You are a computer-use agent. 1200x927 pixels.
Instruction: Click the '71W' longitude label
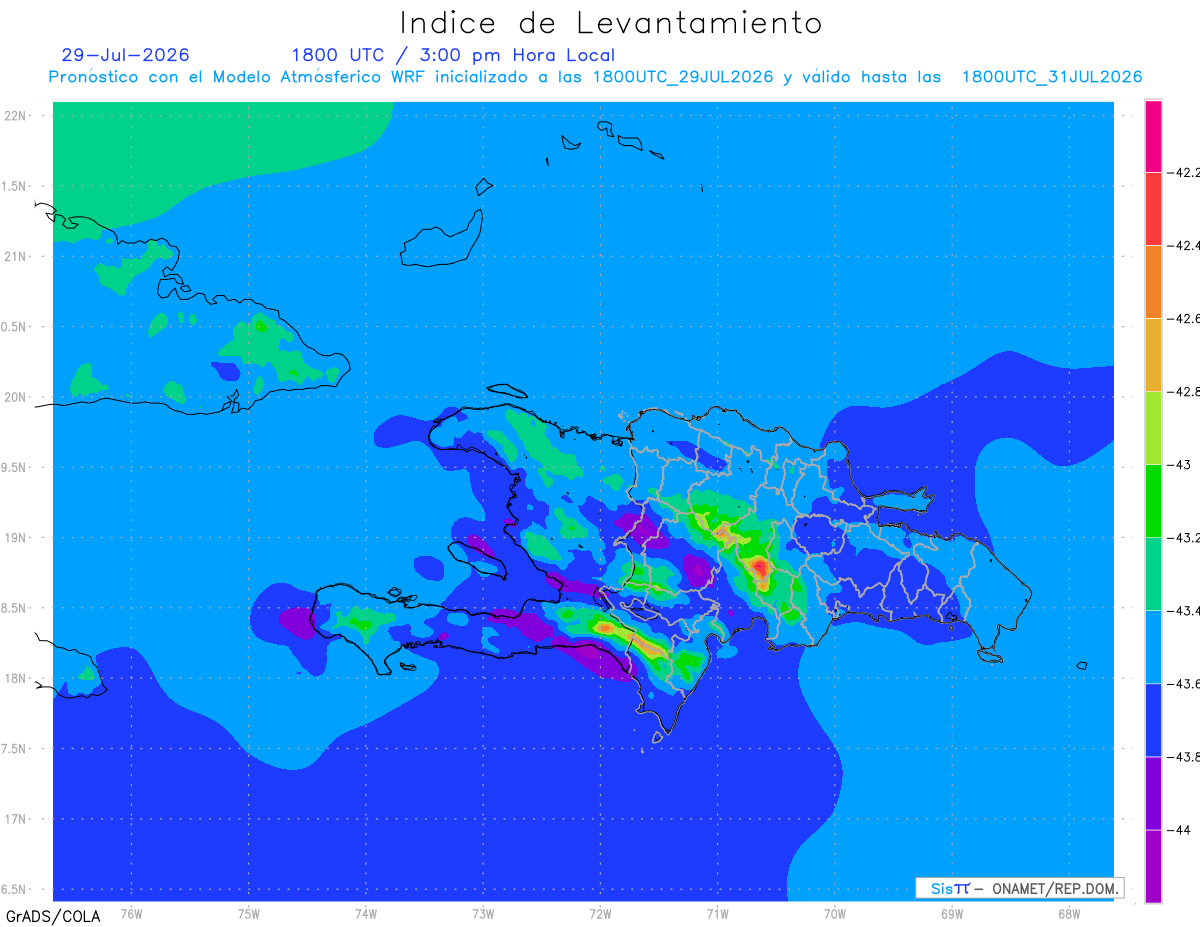click(x=717, y=913)
